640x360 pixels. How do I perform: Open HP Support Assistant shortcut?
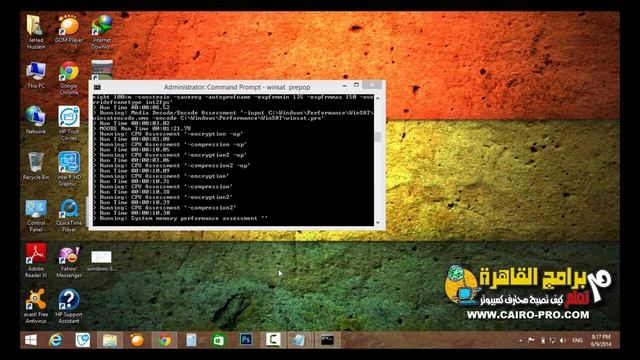(69, 306)
